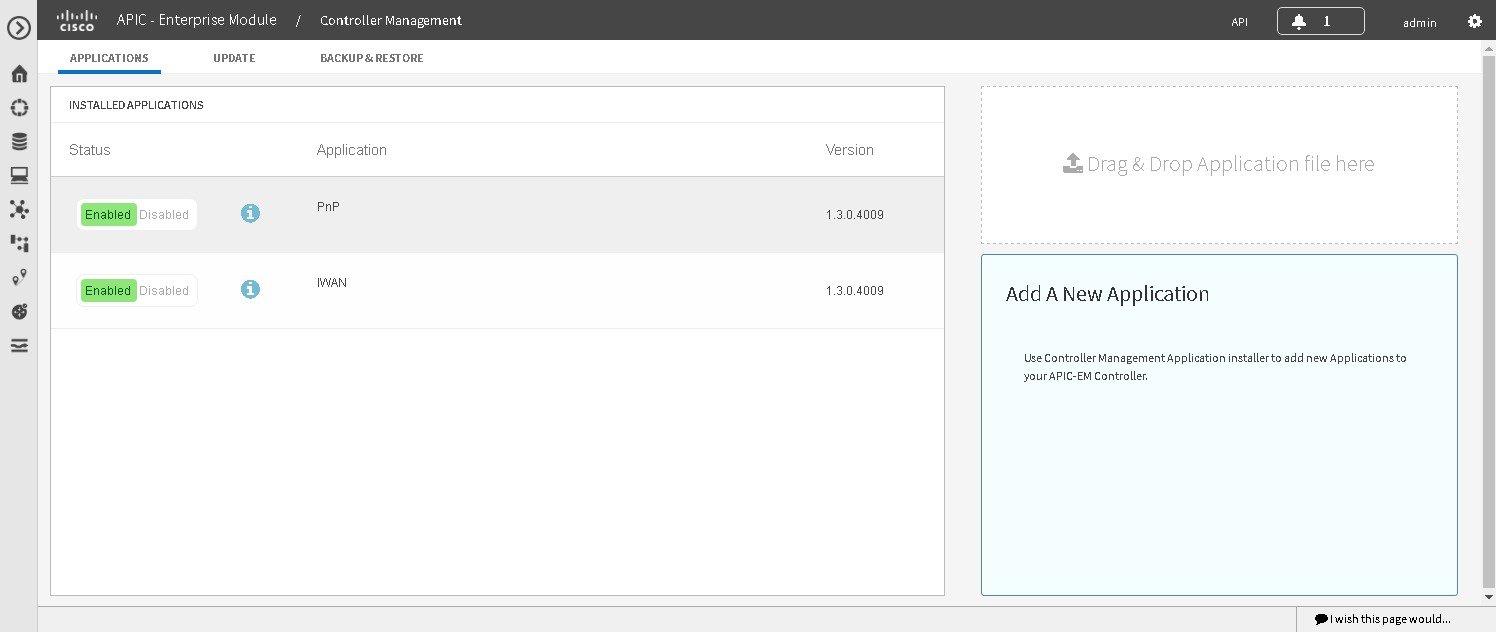The height and width of the screenshot is (632, 1496).
Task: Open Path Trace using the pins icon
Action: (18, 277)
